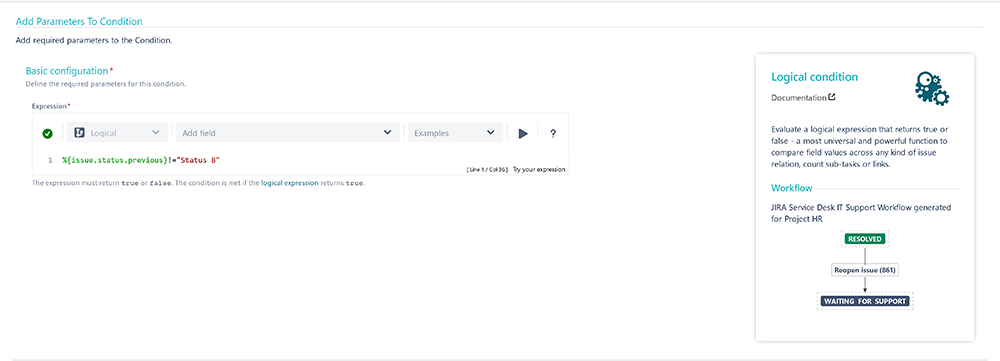Viewport: 1000px width, 361px height.
Task: Click Try your expression link
Action: 539,170
